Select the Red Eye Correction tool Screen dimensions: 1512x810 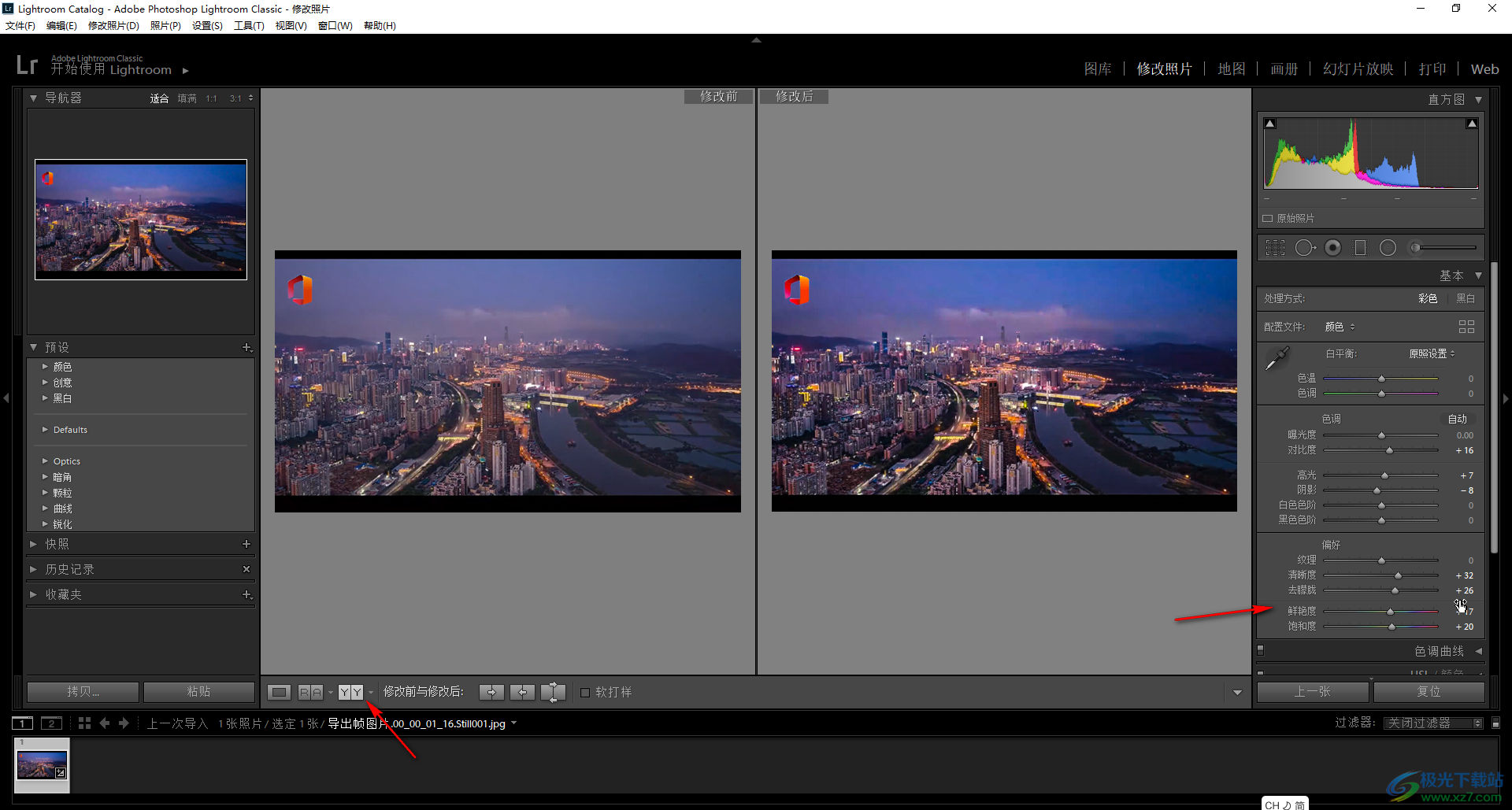[x=1332, y=248]
